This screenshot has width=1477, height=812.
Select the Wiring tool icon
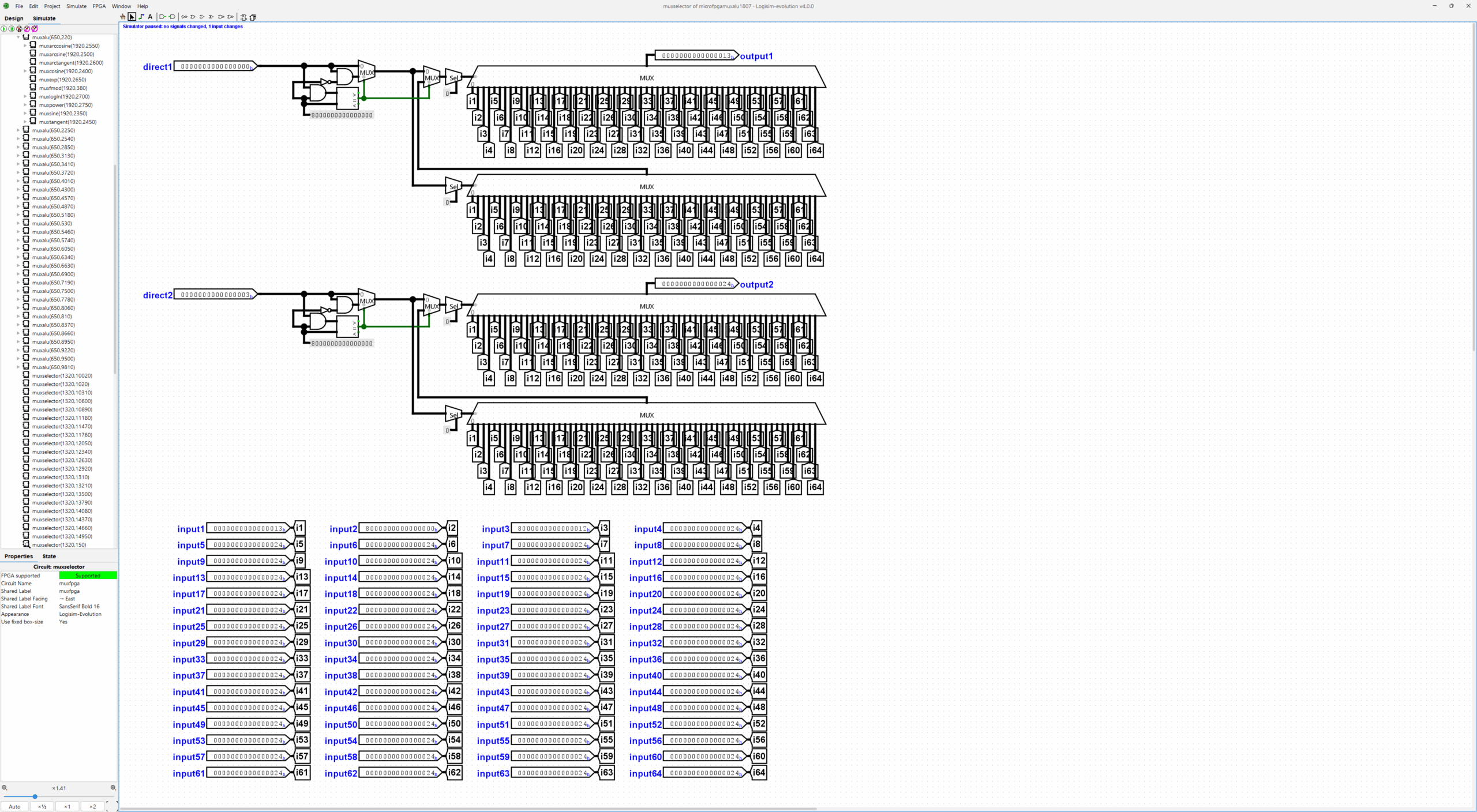pos(141,17)
